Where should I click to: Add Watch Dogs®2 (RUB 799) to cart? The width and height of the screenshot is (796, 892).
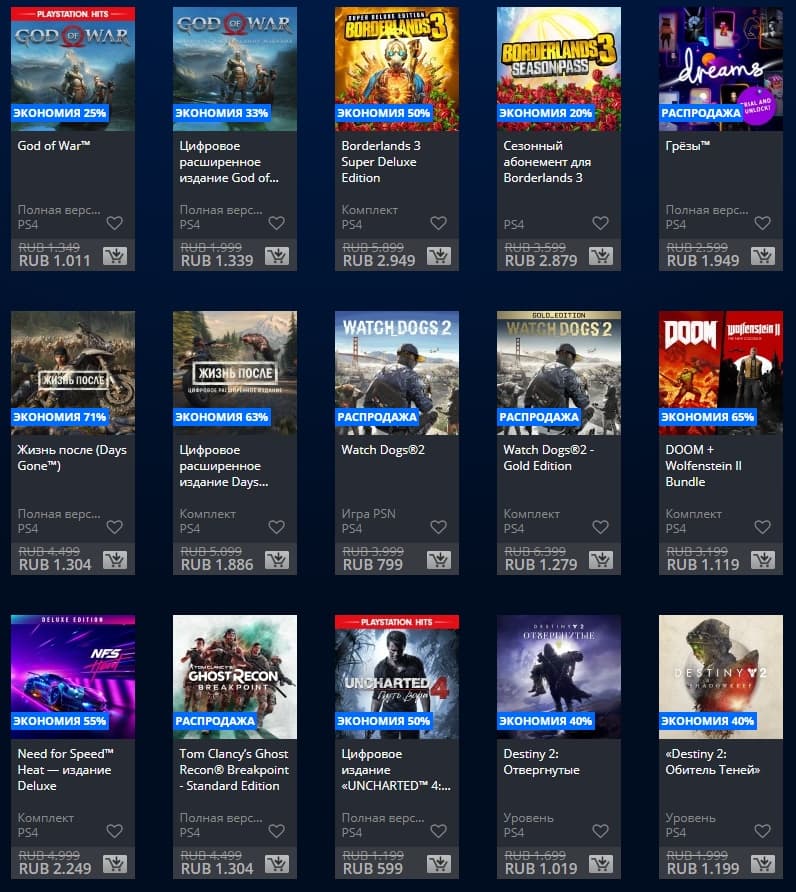[x=439, y=560]
